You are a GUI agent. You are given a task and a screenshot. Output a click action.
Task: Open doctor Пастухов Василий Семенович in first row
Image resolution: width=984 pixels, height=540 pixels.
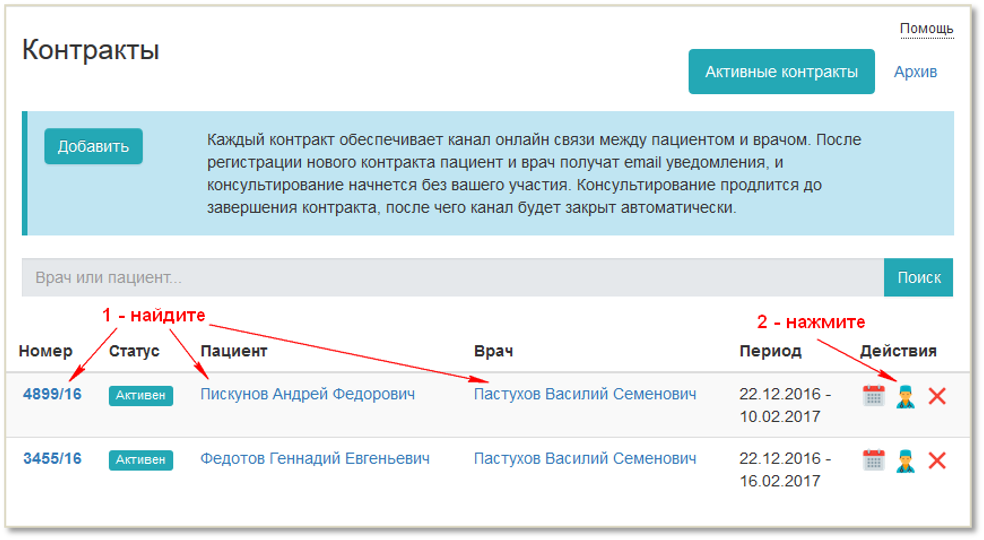(585, 394)
